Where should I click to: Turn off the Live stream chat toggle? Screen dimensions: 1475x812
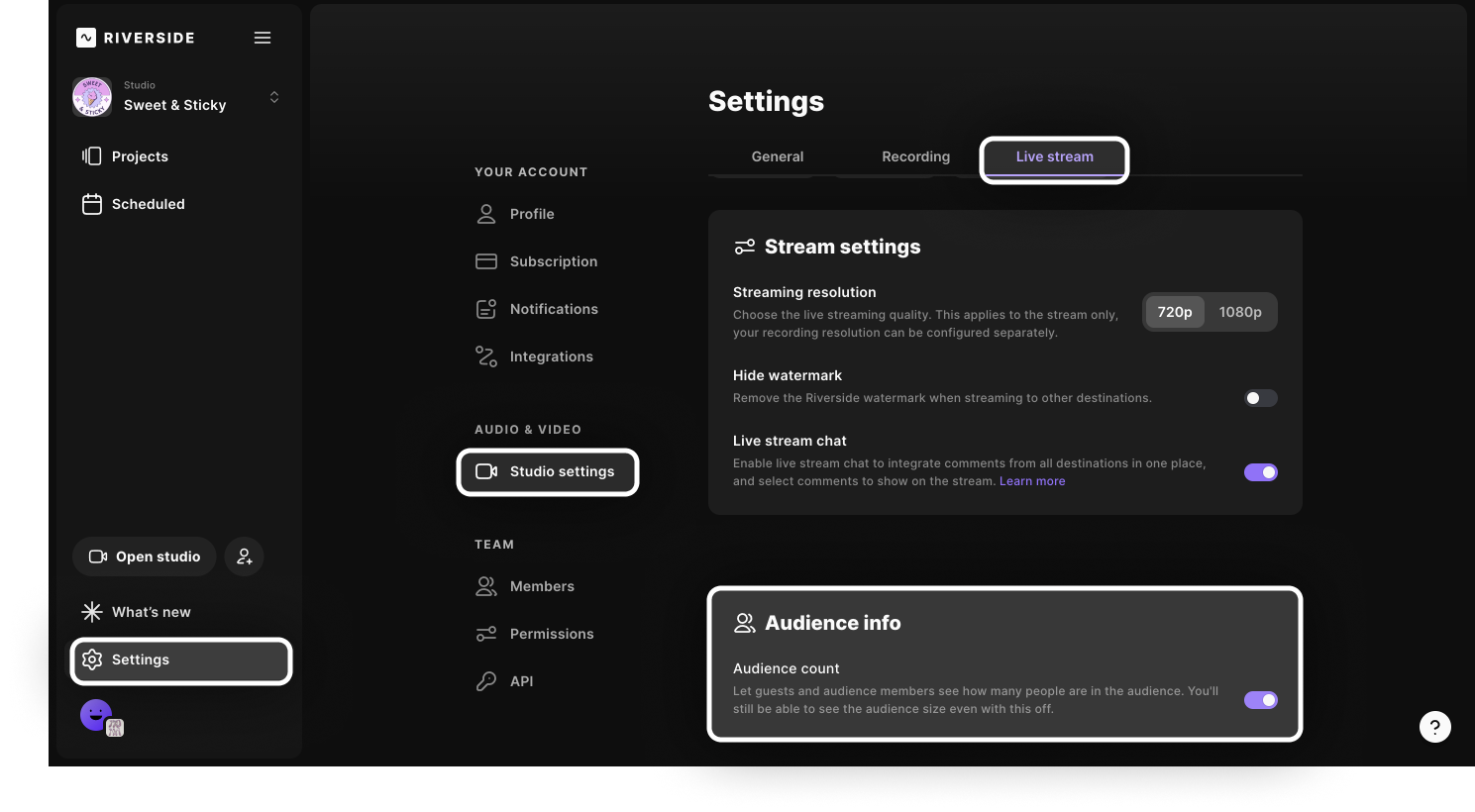(x=1260, y=472)
